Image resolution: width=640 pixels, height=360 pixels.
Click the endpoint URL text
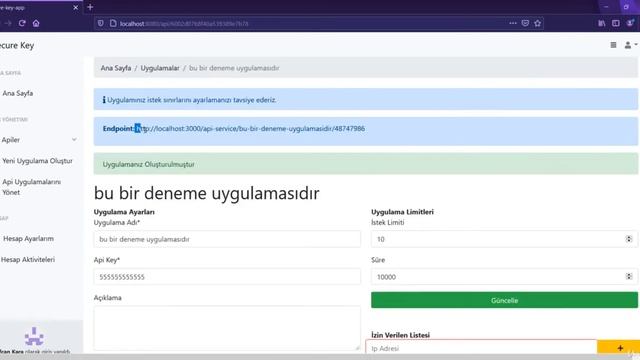(x=250, y=129)
